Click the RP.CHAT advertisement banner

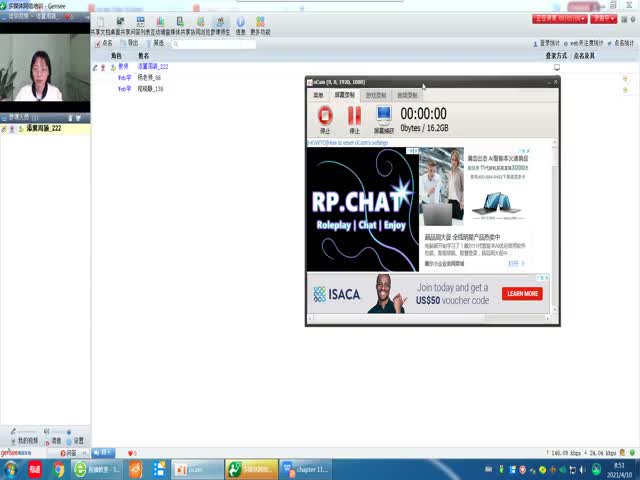tap(360, 210)
